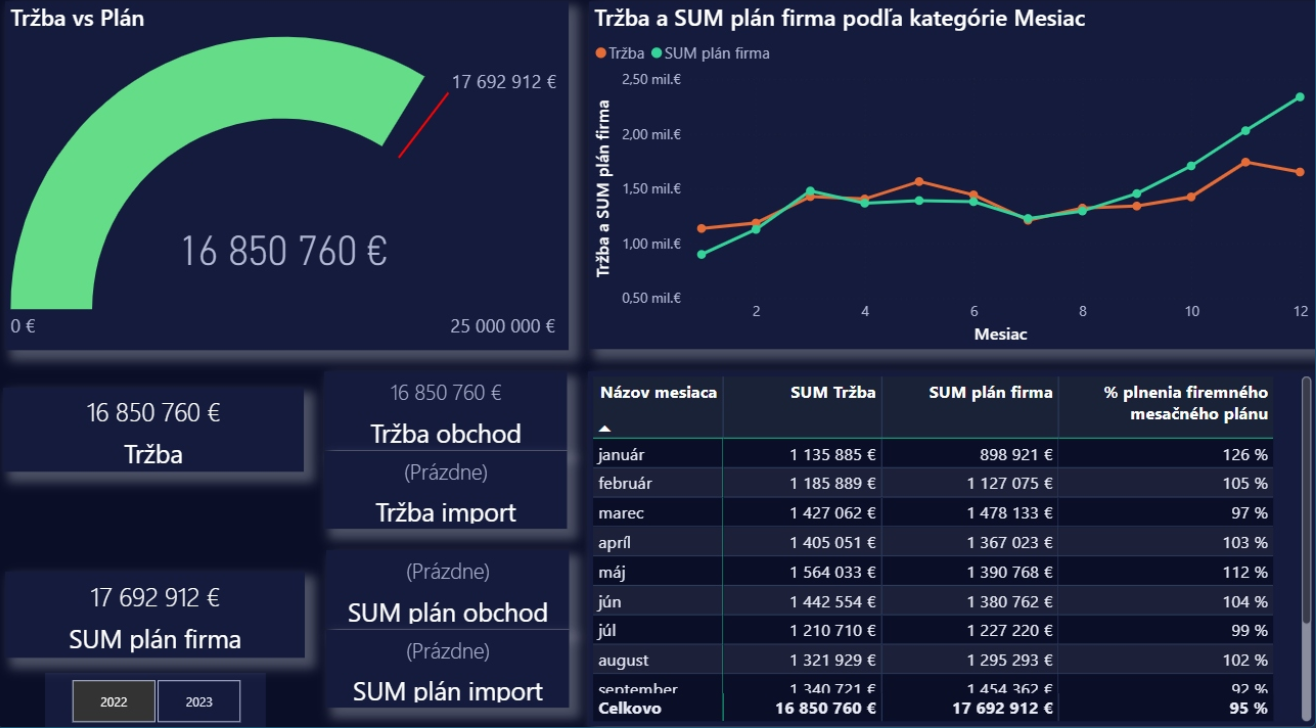Select the 2023 year slicer

point(199,701)
